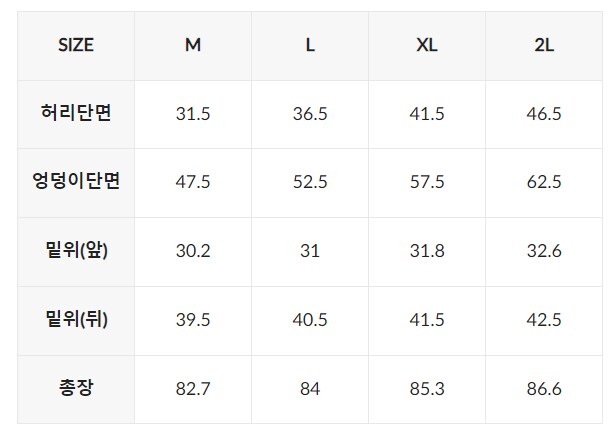Screen dimensions: 612x428
Task: Click the 82.7 total length value
Action: [193, 389]
